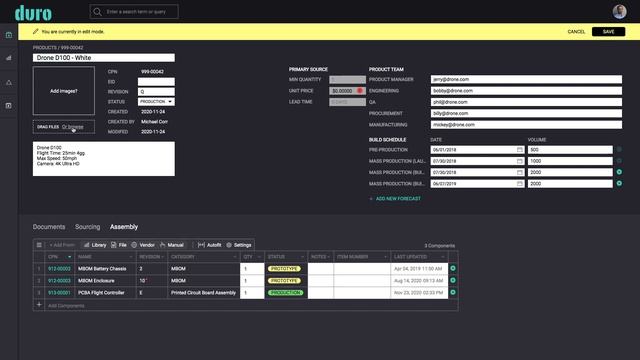Click Notes cell for MBOM Enclosure

coord(320,281)
